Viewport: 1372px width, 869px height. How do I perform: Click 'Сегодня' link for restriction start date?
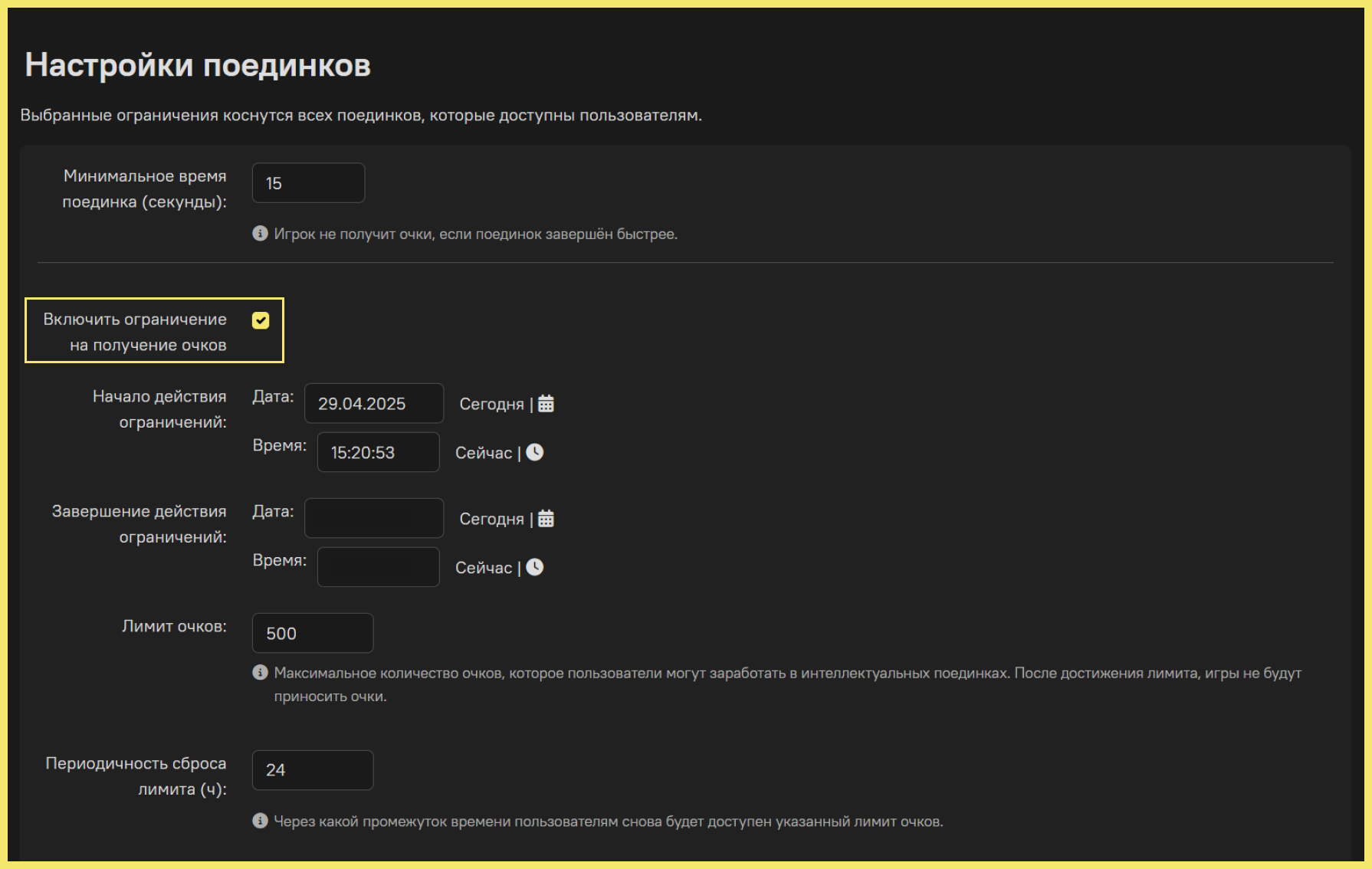(491, 404)
